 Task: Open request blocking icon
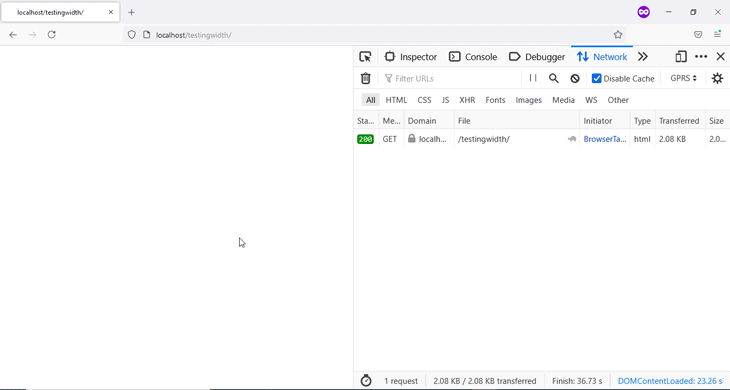click(x=575, y=78)
